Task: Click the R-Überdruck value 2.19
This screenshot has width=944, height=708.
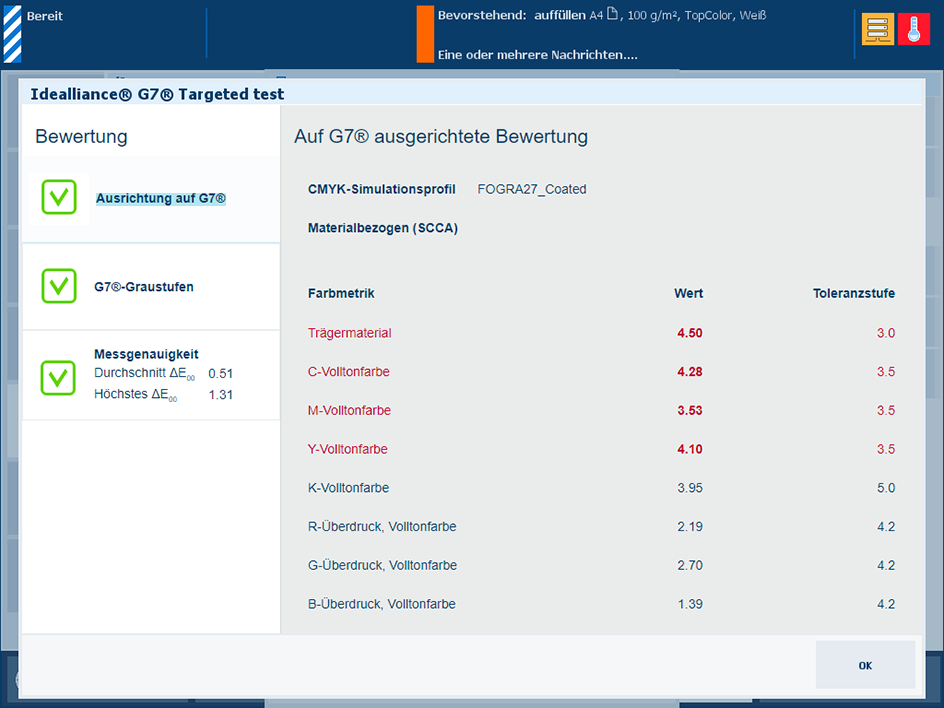Action: click(689, 527)
